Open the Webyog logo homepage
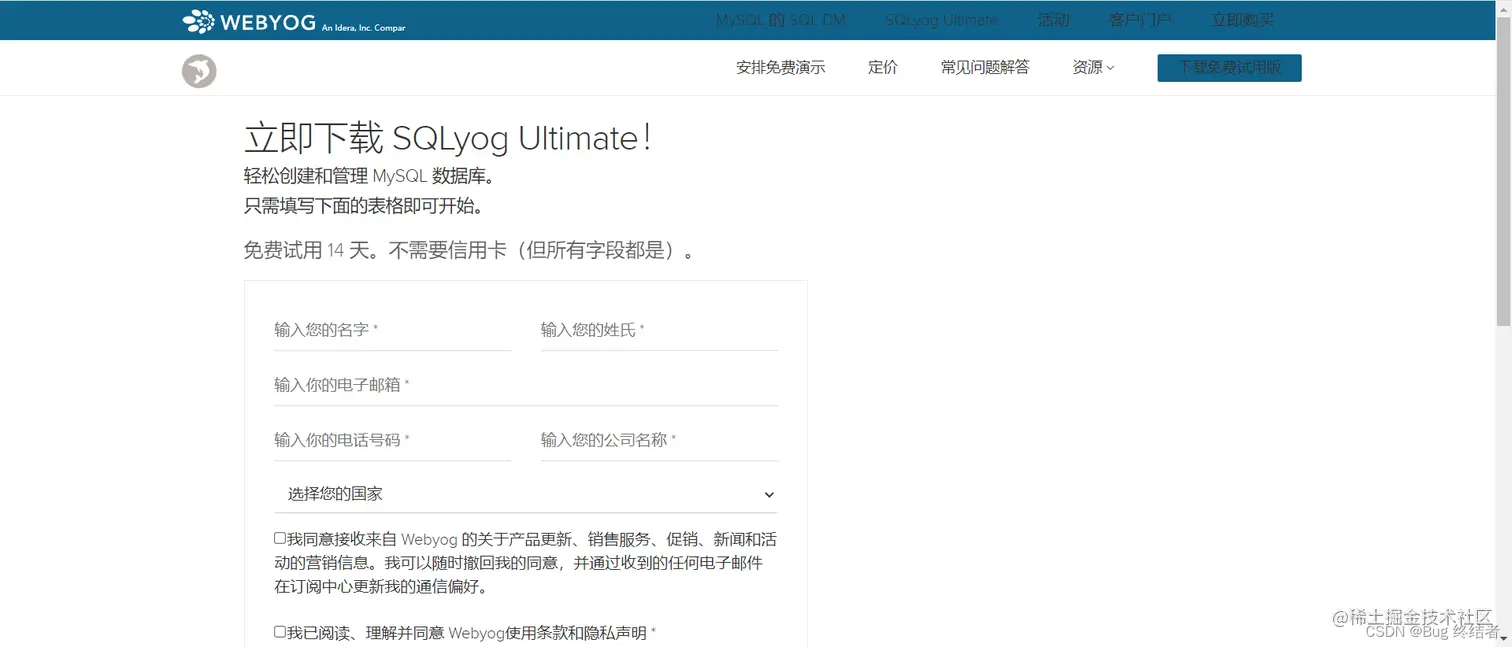This screenshot has width=1512, height=647. [294, 21]
